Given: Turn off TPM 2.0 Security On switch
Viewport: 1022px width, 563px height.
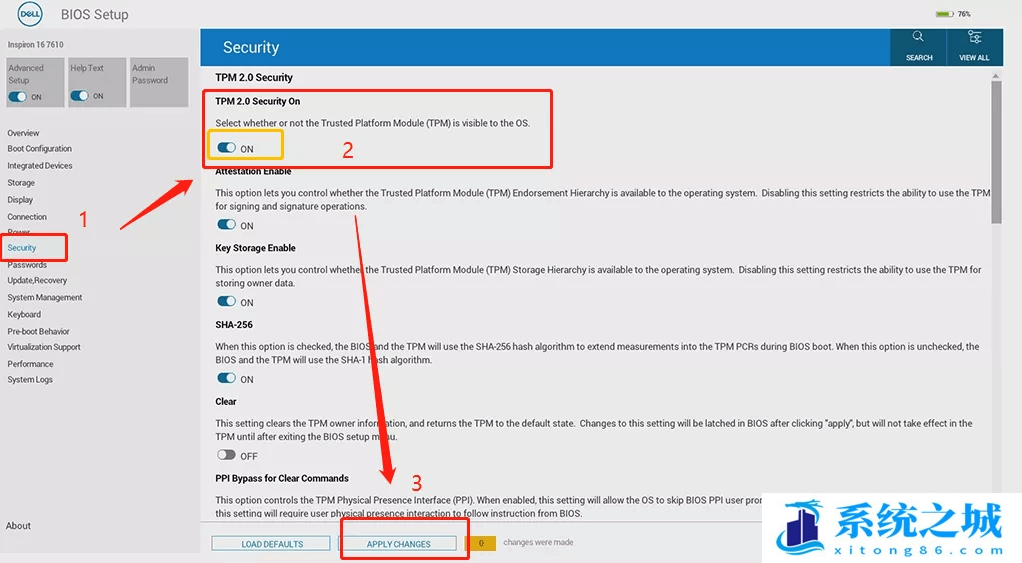Looking at the screenshot, I should pos(227,148).
